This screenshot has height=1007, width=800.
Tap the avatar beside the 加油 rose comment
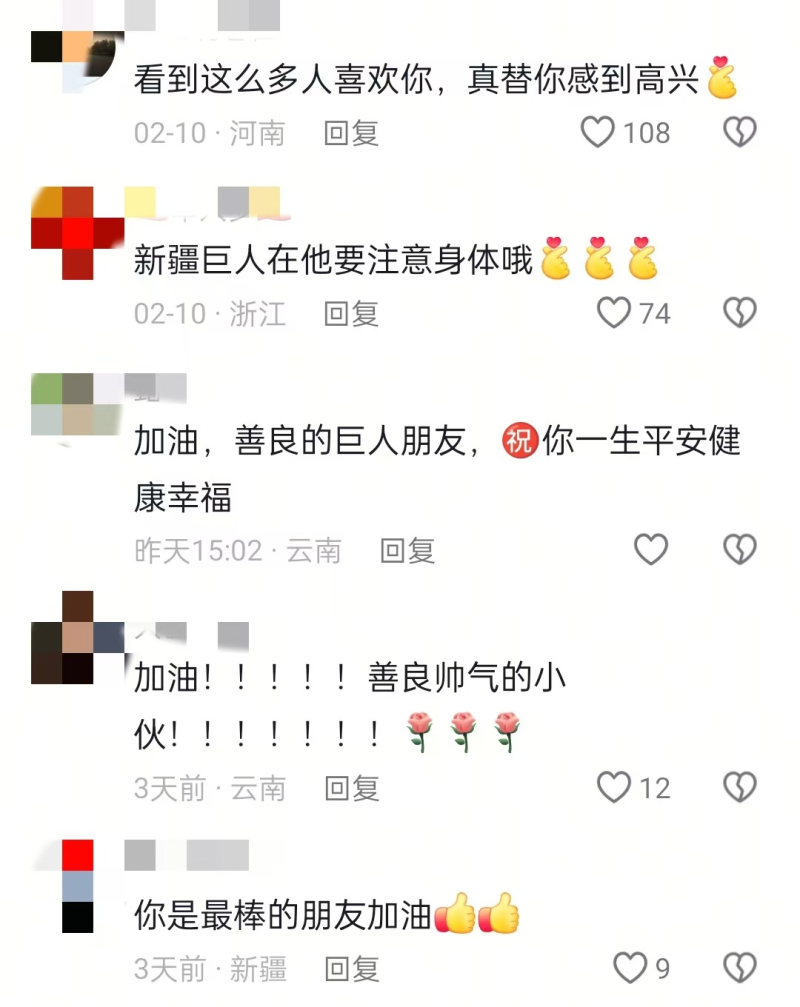(x=77, y=637)
